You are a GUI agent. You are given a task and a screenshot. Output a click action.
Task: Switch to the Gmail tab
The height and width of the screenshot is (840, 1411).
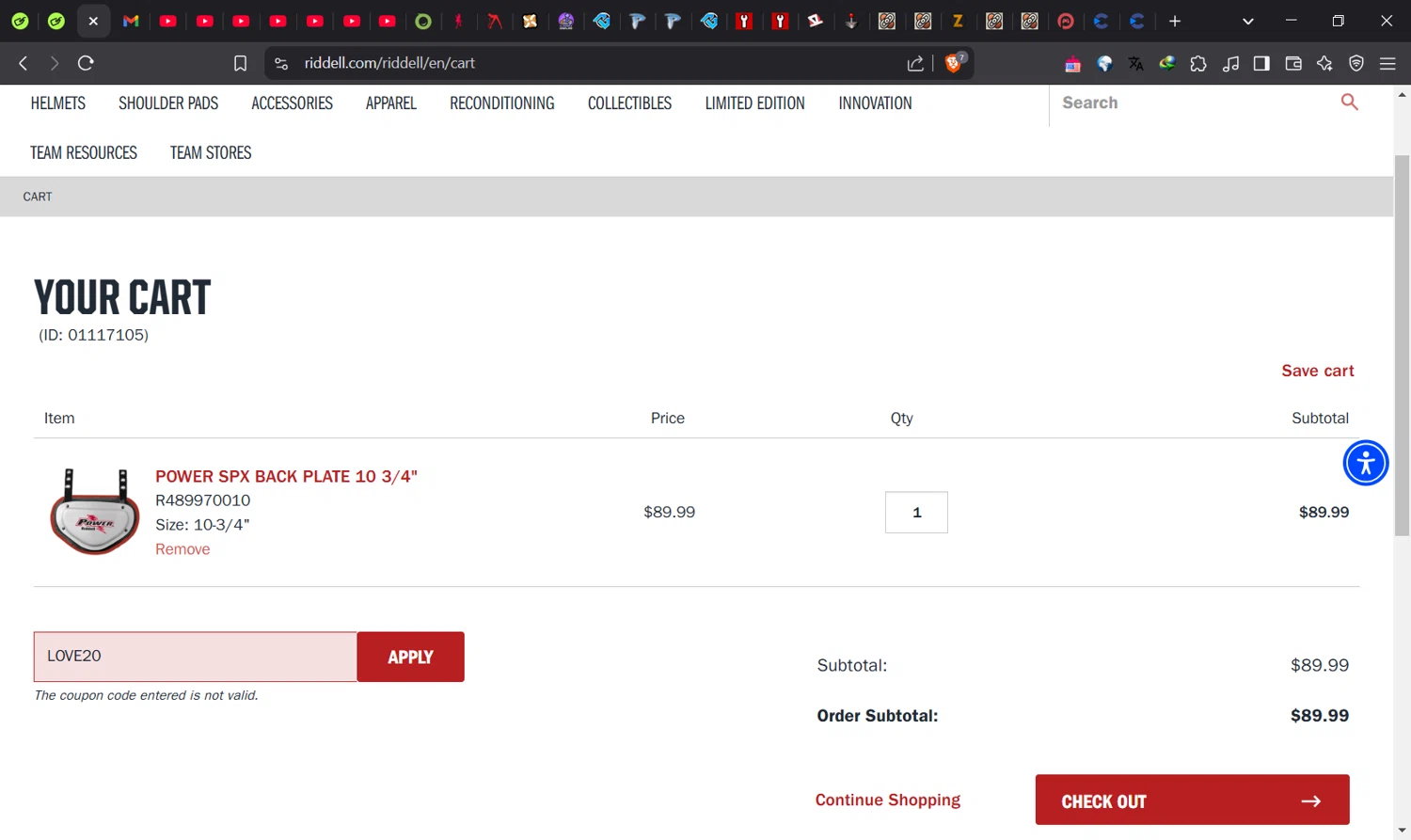point(131,21)
